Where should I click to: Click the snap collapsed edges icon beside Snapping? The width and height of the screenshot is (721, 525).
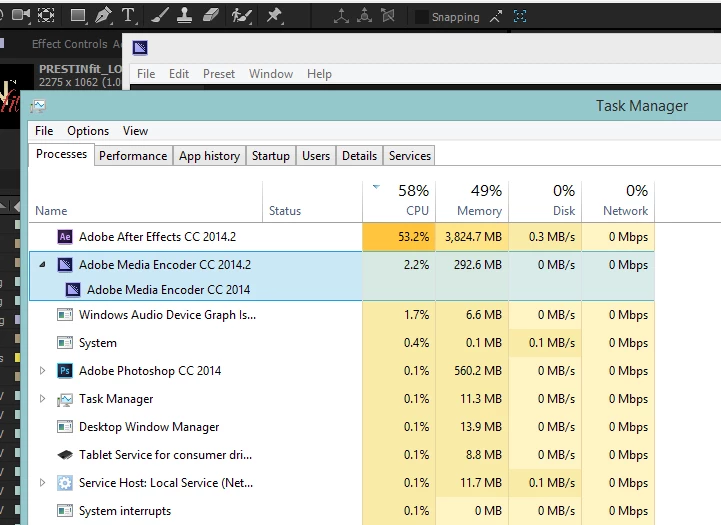pyautogui.click(x=496, y=17)
